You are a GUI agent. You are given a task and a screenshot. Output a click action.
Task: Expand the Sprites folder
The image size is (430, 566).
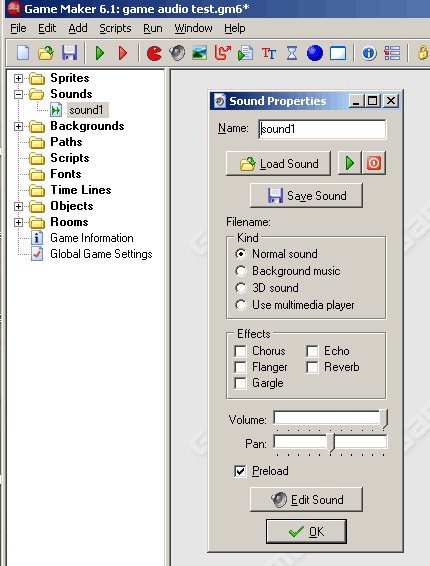click(x=18, y=78)
